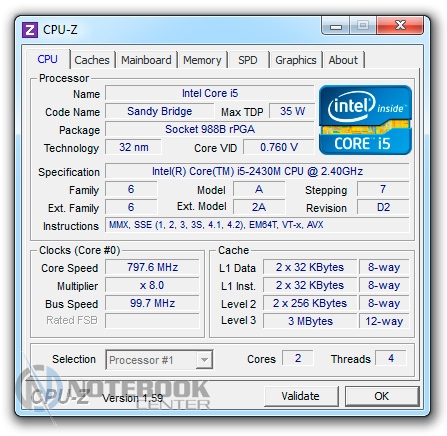
Task: Close the CPU-Z window
Action: coord(400,25)
